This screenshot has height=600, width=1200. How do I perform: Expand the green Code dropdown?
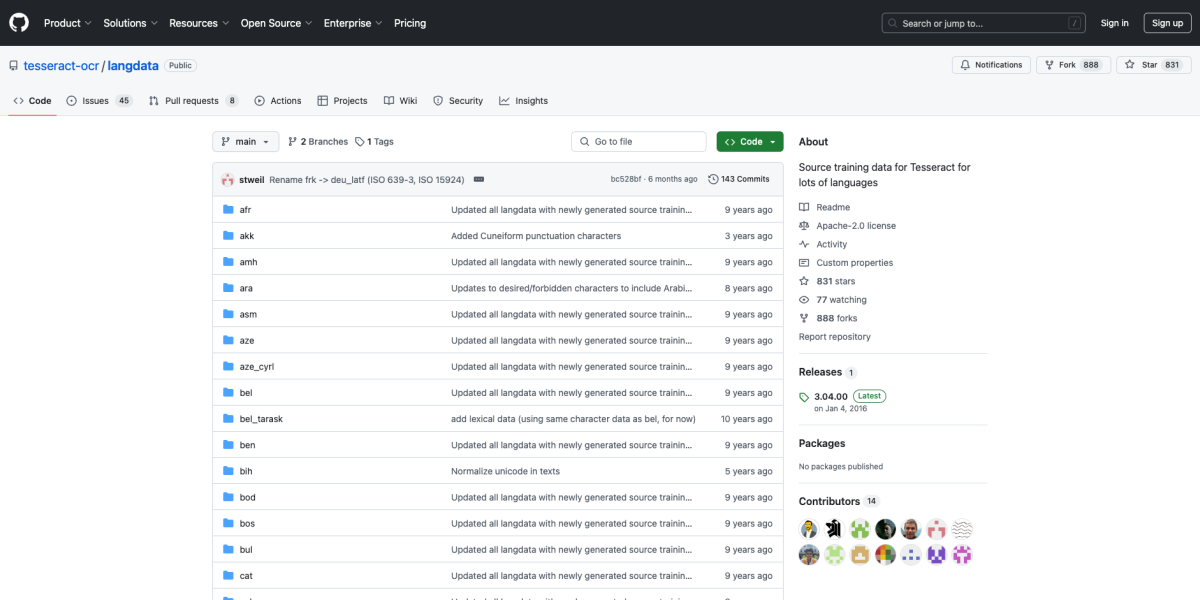(x=749, y=142)
